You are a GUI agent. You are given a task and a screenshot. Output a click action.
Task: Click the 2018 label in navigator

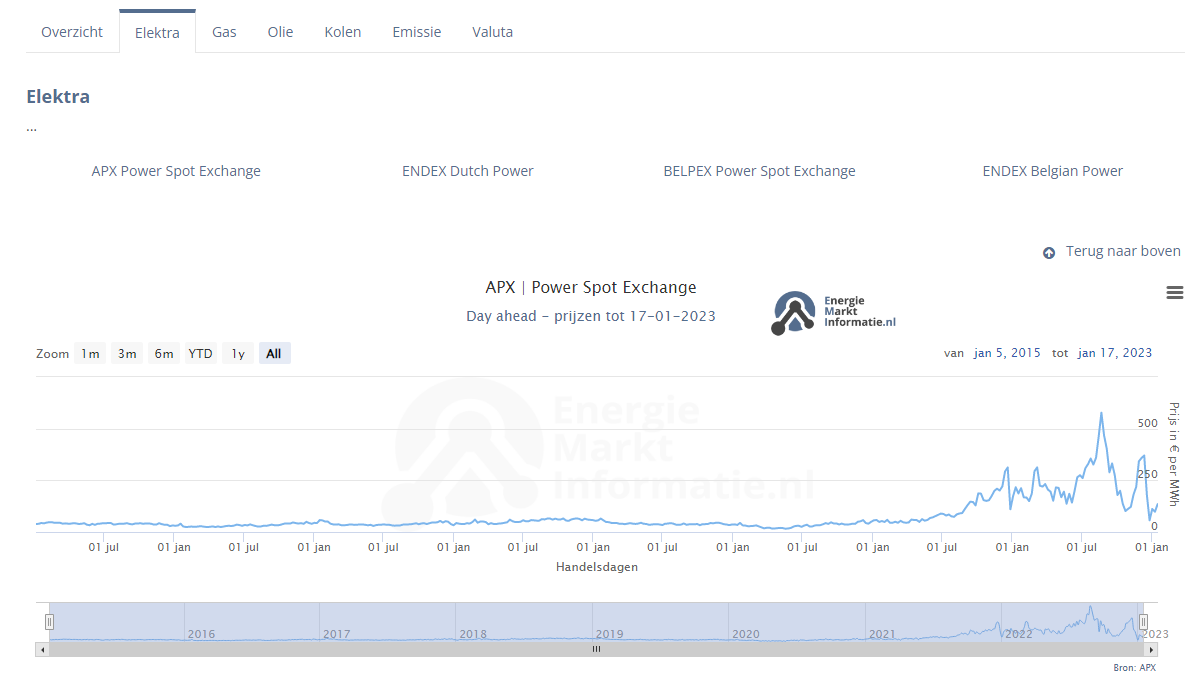point(473,634)
